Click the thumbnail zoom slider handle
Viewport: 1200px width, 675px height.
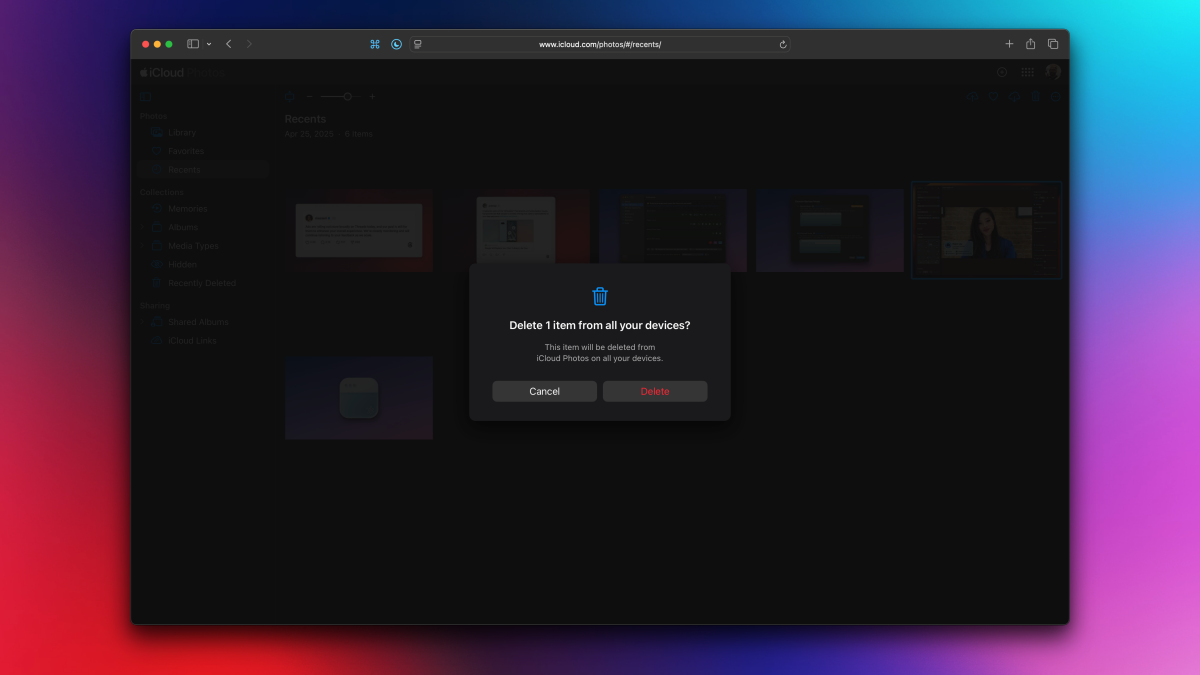tap(347, 97)
